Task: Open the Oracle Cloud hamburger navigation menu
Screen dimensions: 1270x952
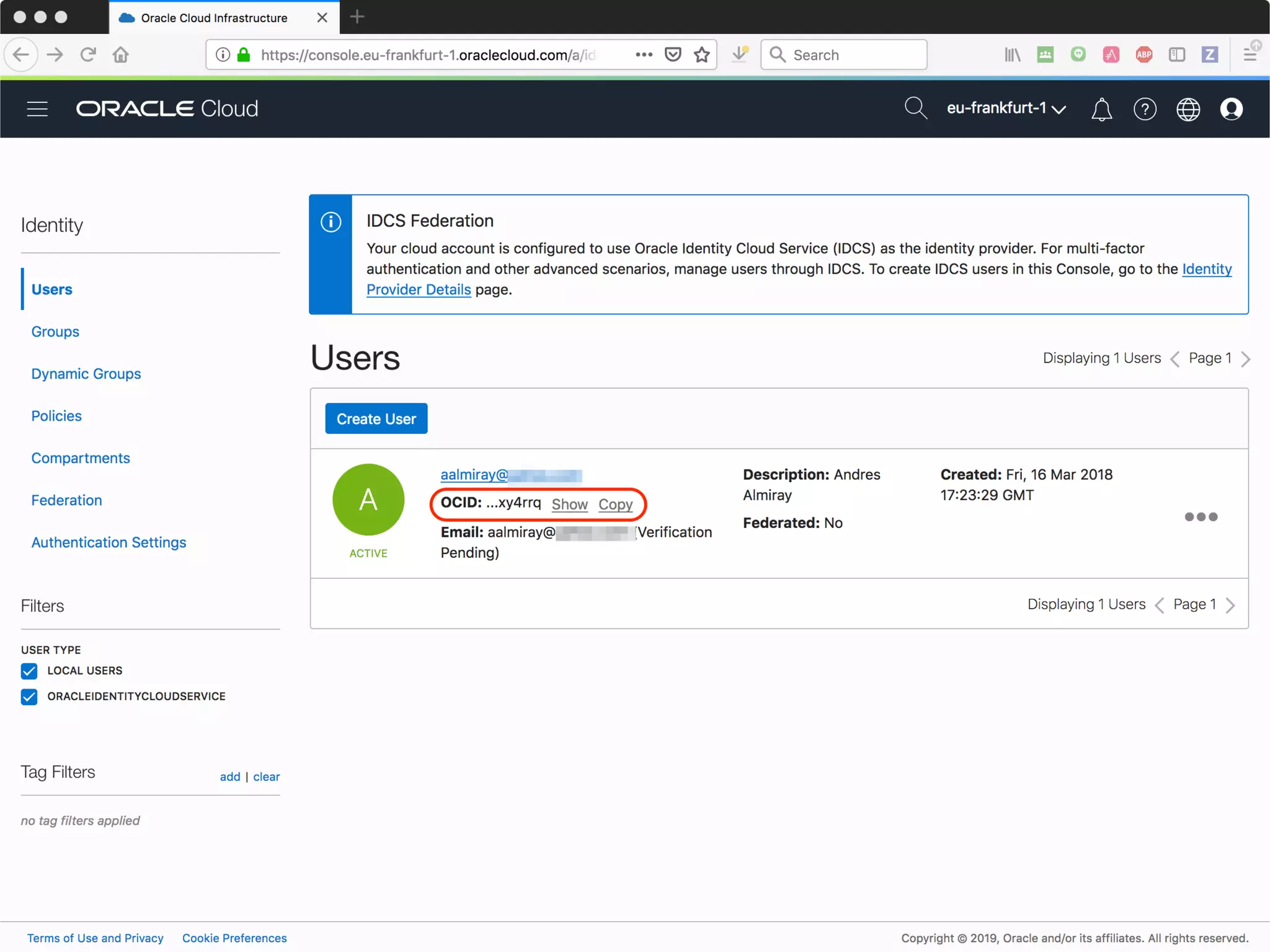Action: pyautogui.click(x=37, y=109)
